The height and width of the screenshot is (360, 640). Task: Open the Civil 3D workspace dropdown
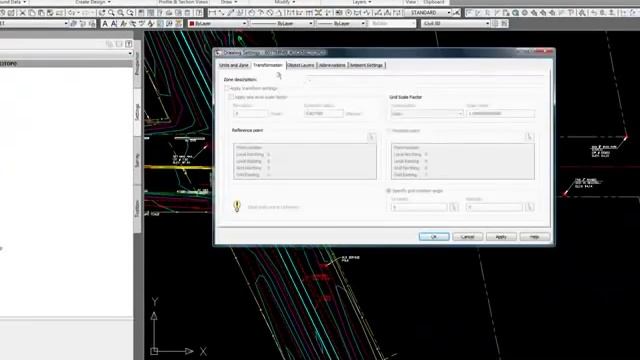point(456,24)
